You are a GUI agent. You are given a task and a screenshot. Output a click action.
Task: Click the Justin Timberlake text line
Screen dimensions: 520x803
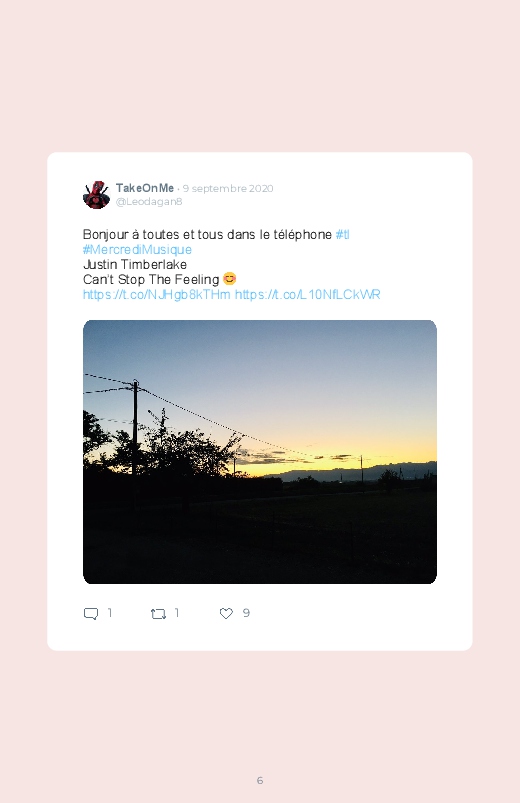click(x=135, y=265)
